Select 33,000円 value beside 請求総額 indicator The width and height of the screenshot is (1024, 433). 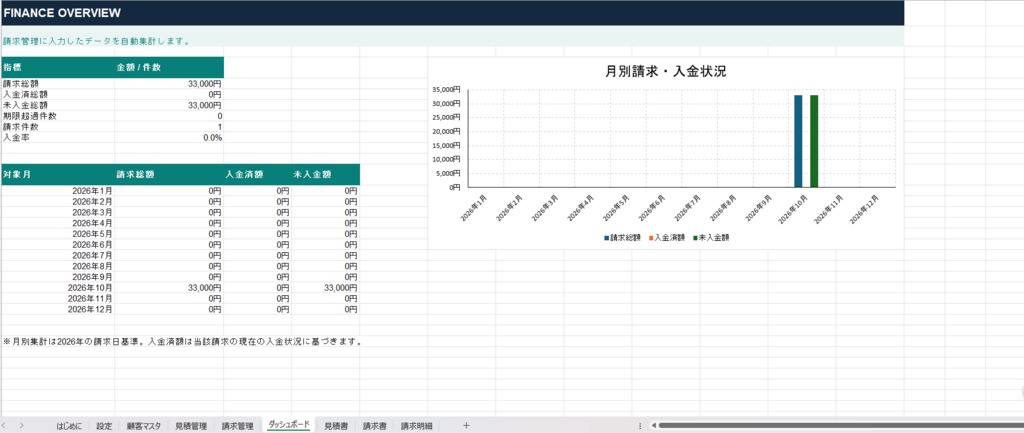click(x=169, y=84)
